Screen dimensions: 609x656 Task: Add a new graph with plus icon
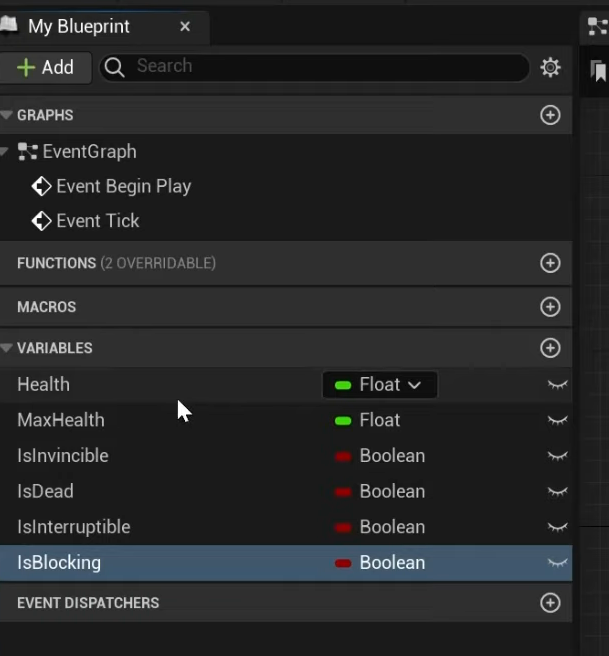(550, 115)
